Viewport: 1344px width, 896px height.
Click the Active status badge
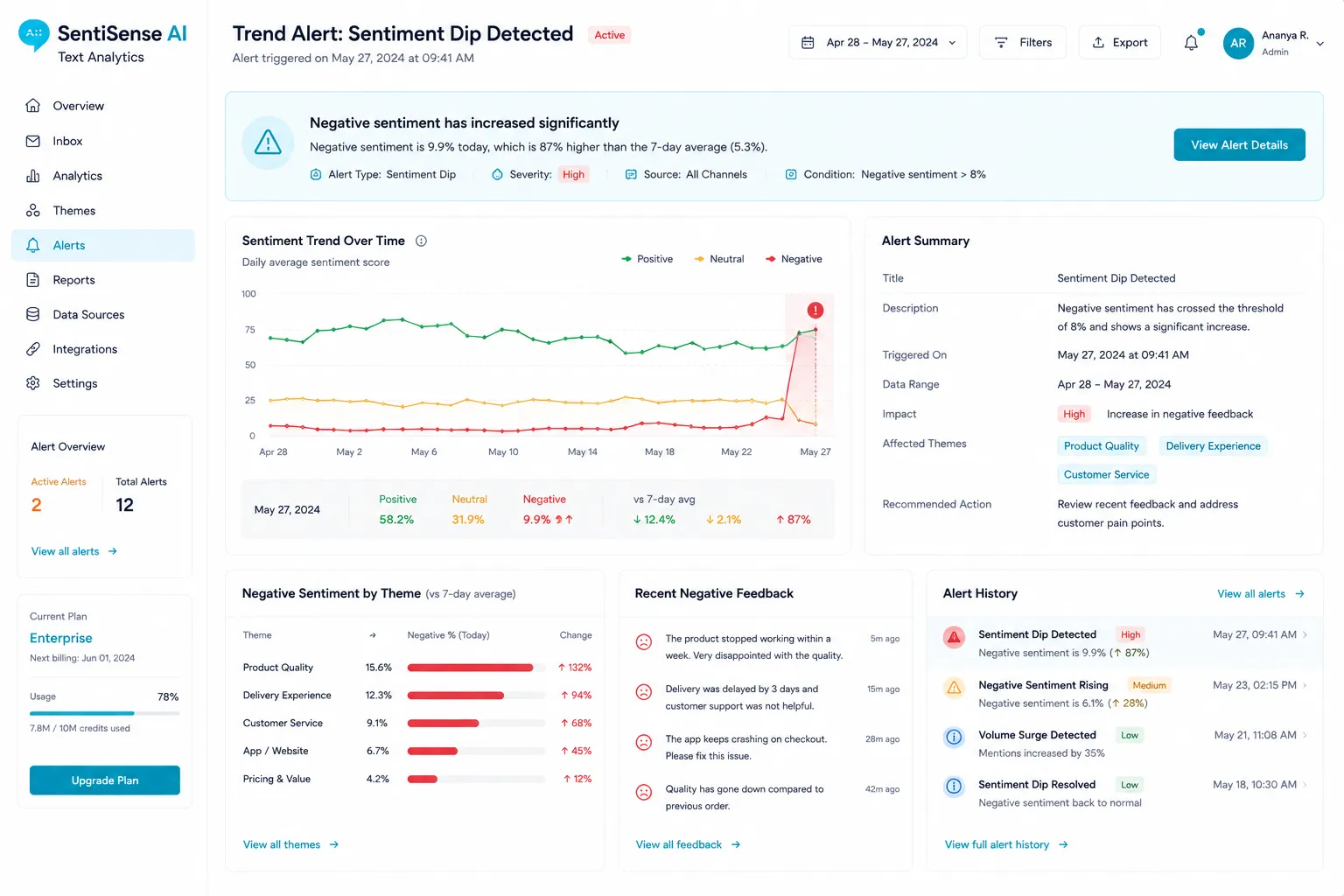[609, 35]
